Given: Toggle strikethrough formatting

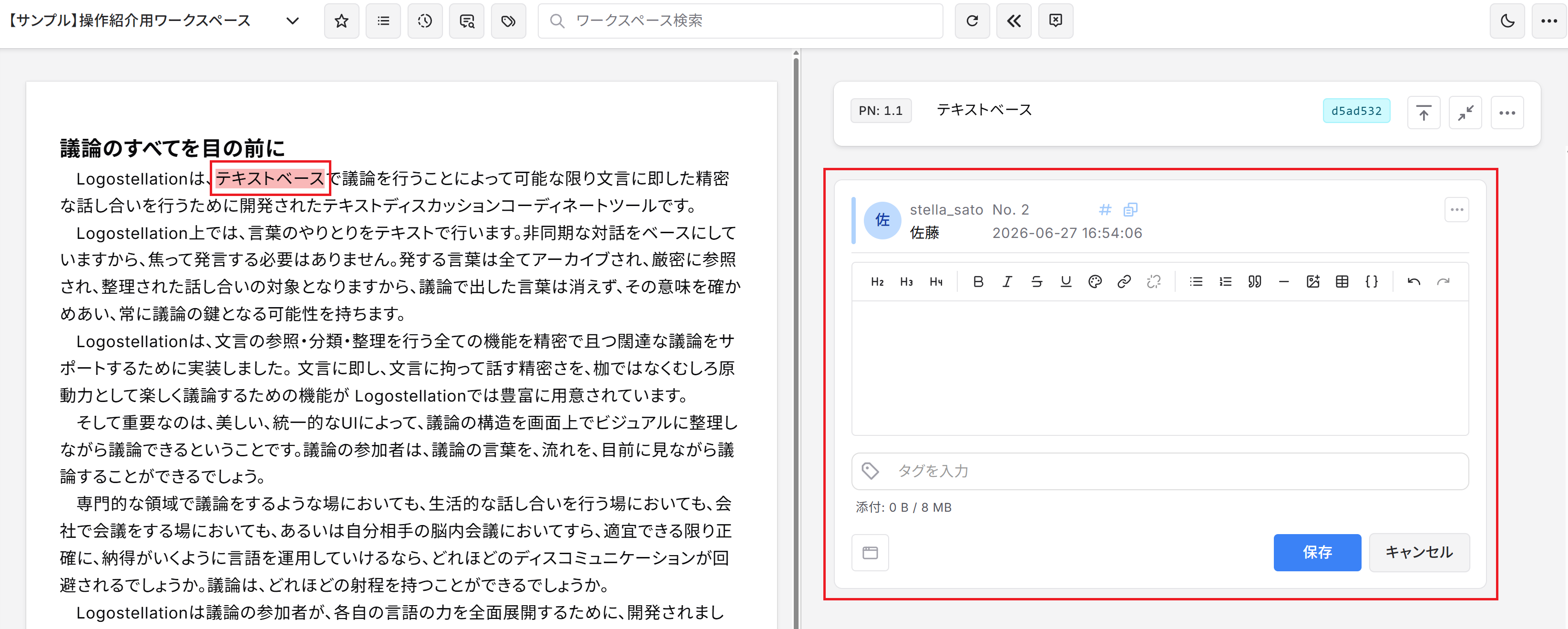Looking at the screenshot, I should [x=1036, y=282].
